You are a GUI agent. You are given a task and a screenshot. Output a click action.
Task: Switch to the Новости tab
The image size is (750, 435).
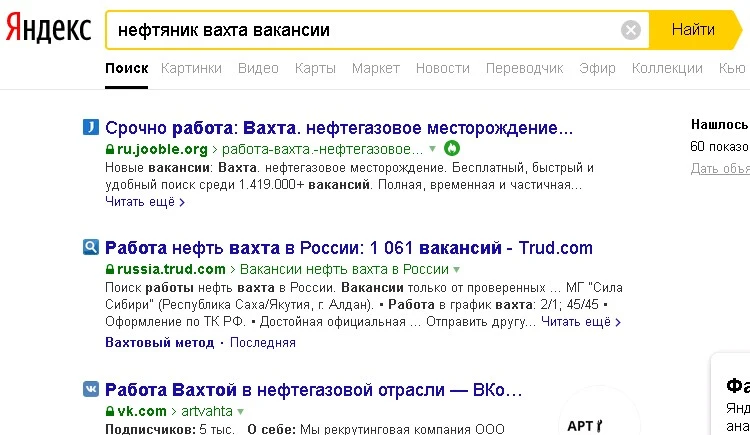click(x=442, y=68)
